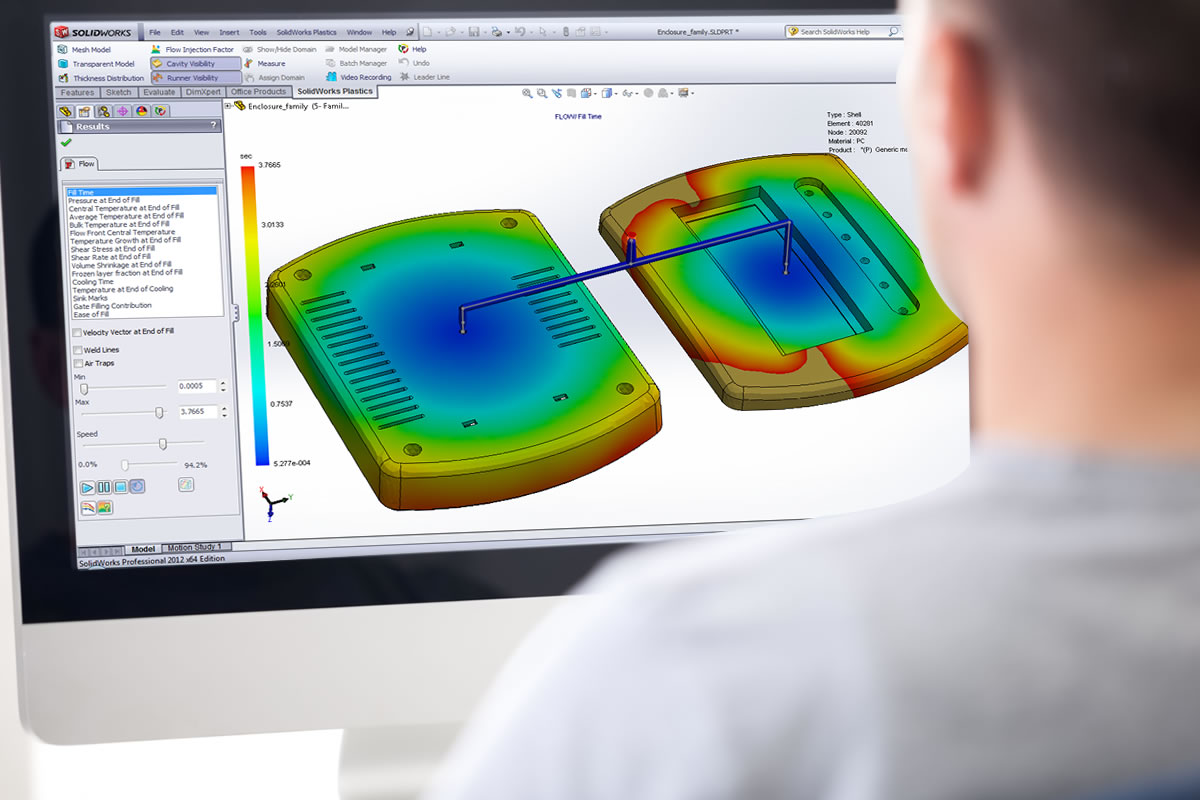Click the Zoom to Fit icon
The height and width of the screenshot is (800, 1200).
pos(527,93)
